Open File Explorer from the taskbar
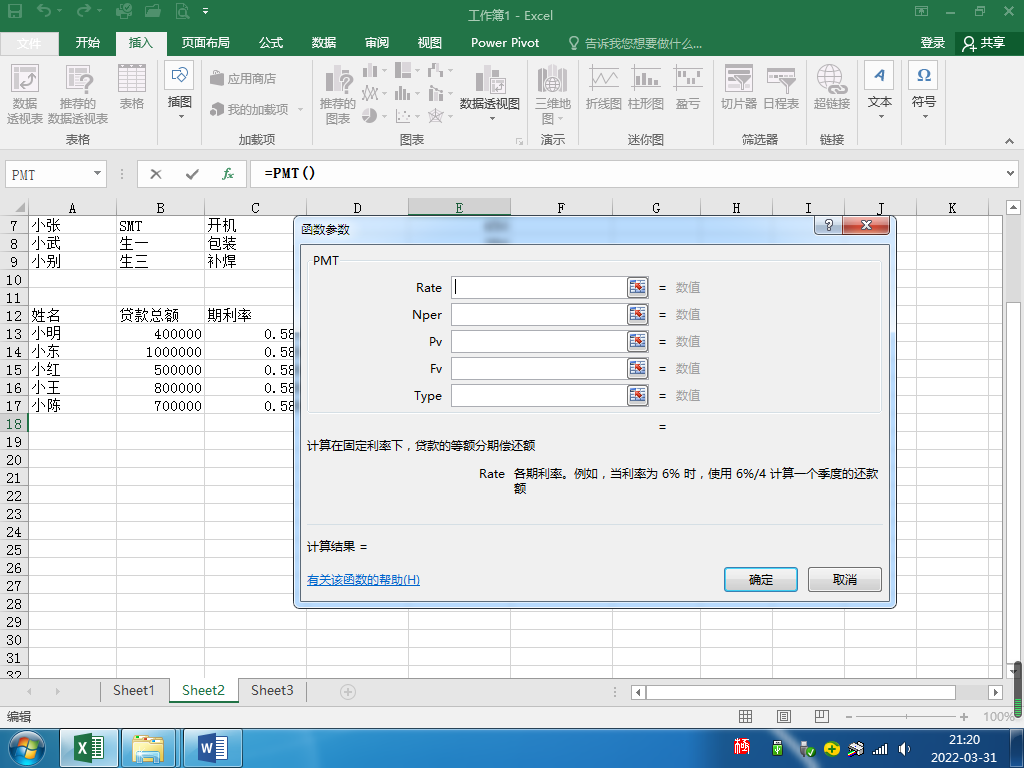Image resolution: width=1024 pixels, height=768 pixels. pos(148,748)
